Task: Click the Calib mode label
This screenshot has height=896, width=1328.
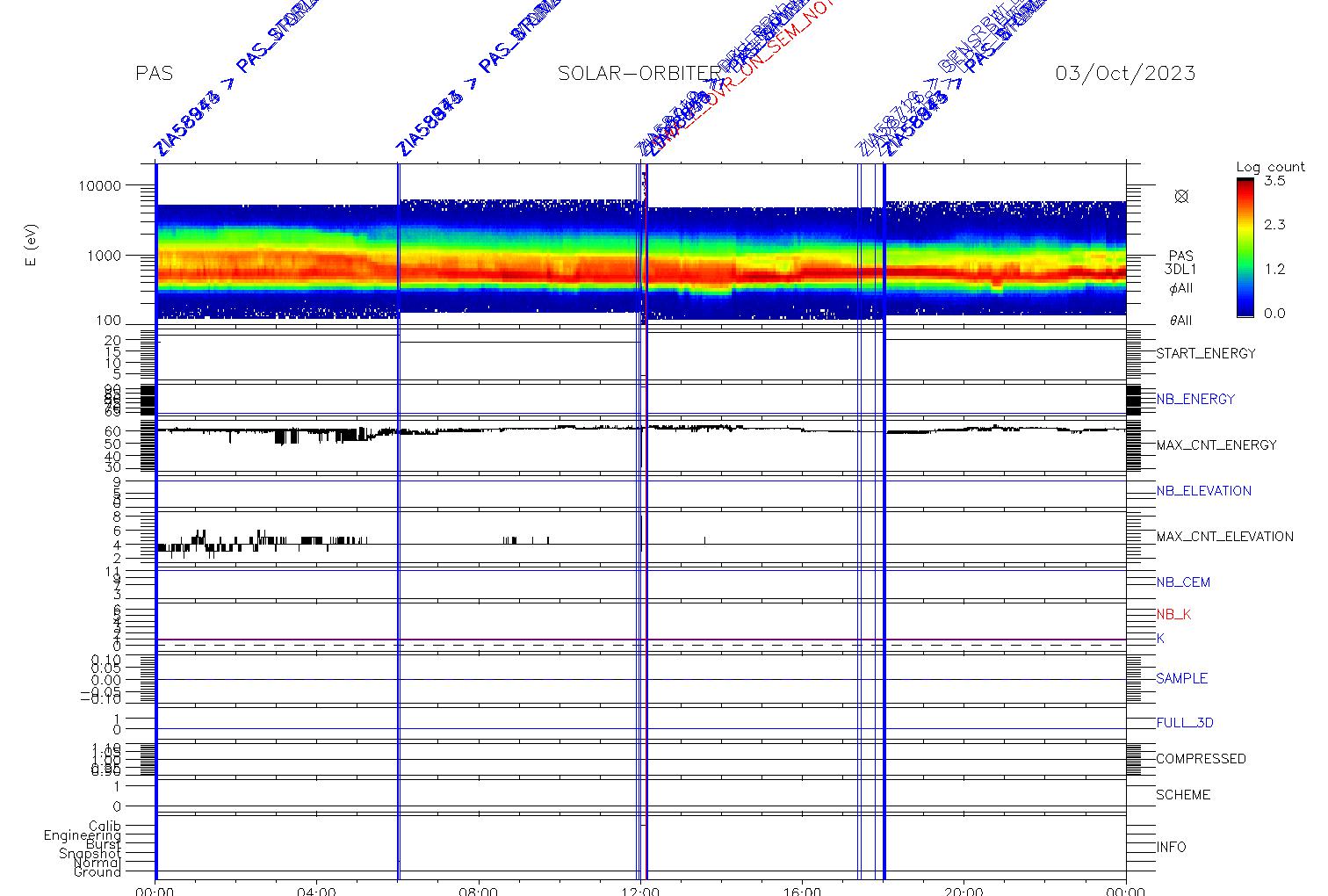Action: [105, 827]
